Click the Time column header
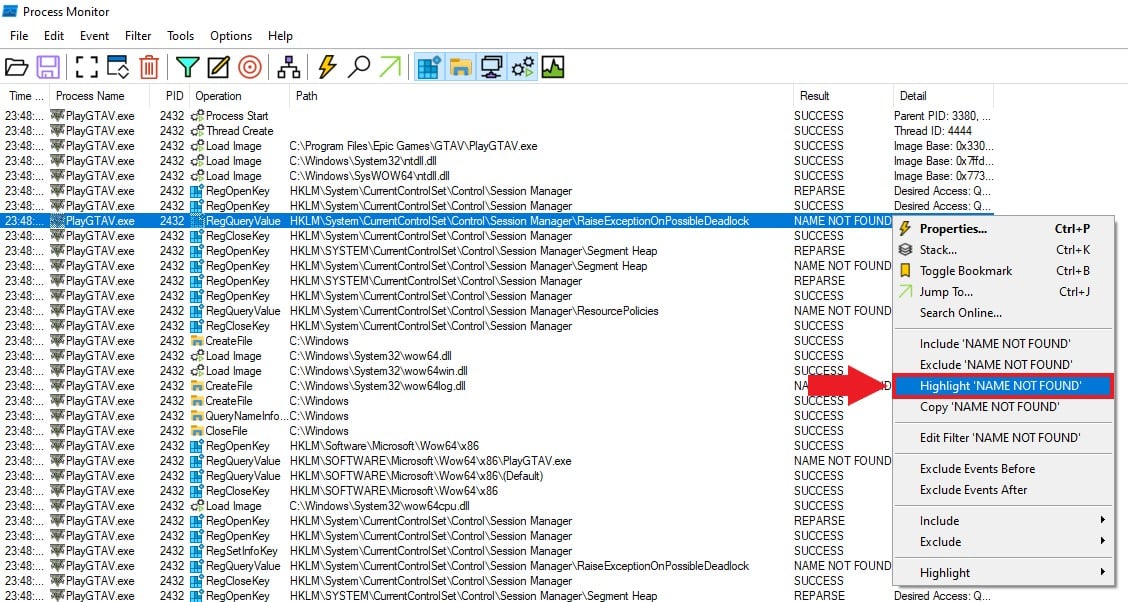 click(25, 96)
